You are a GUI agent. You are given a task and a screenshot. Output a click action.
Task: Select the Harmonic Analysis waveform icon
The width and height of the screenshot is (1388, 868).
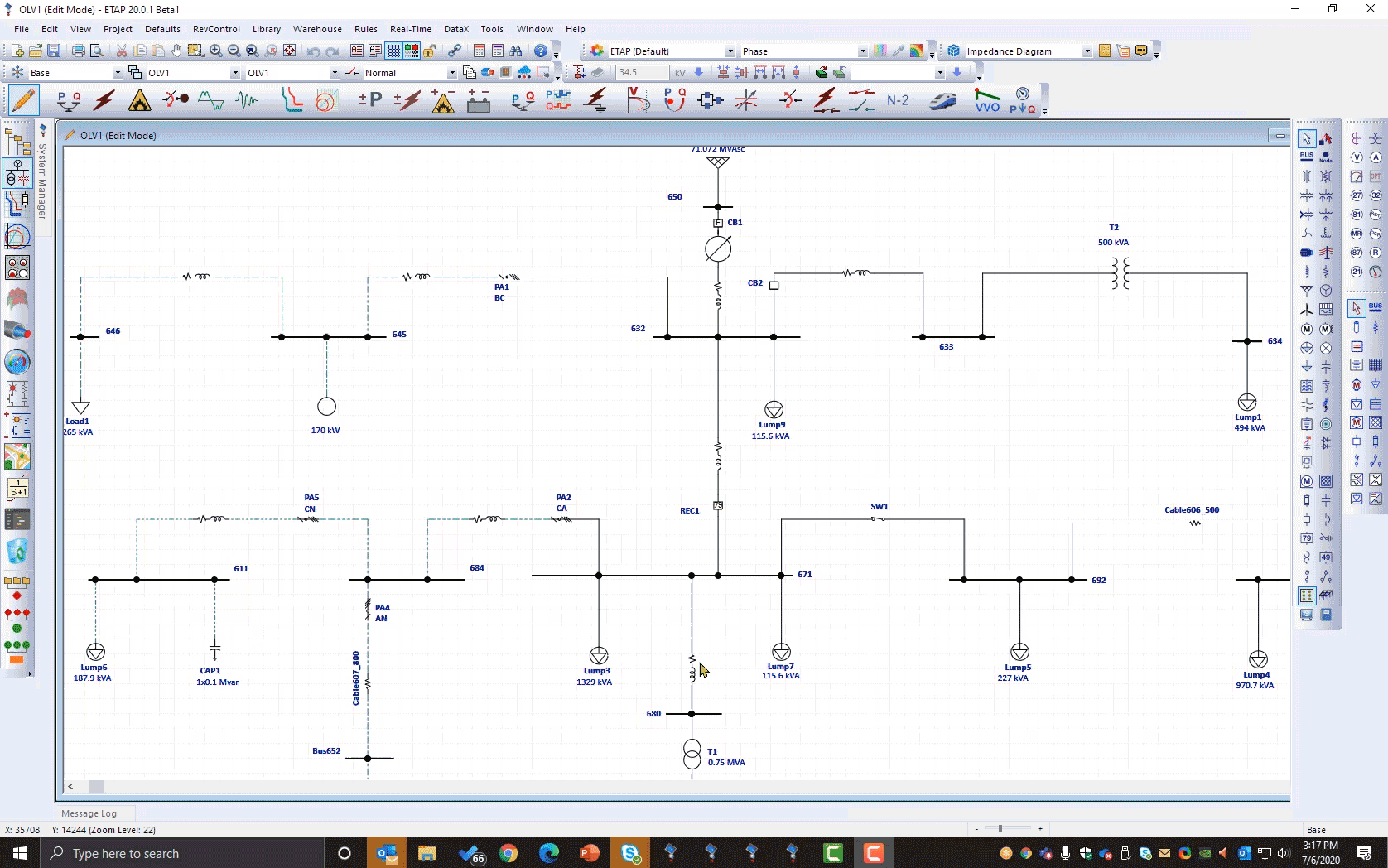[247, 101]
